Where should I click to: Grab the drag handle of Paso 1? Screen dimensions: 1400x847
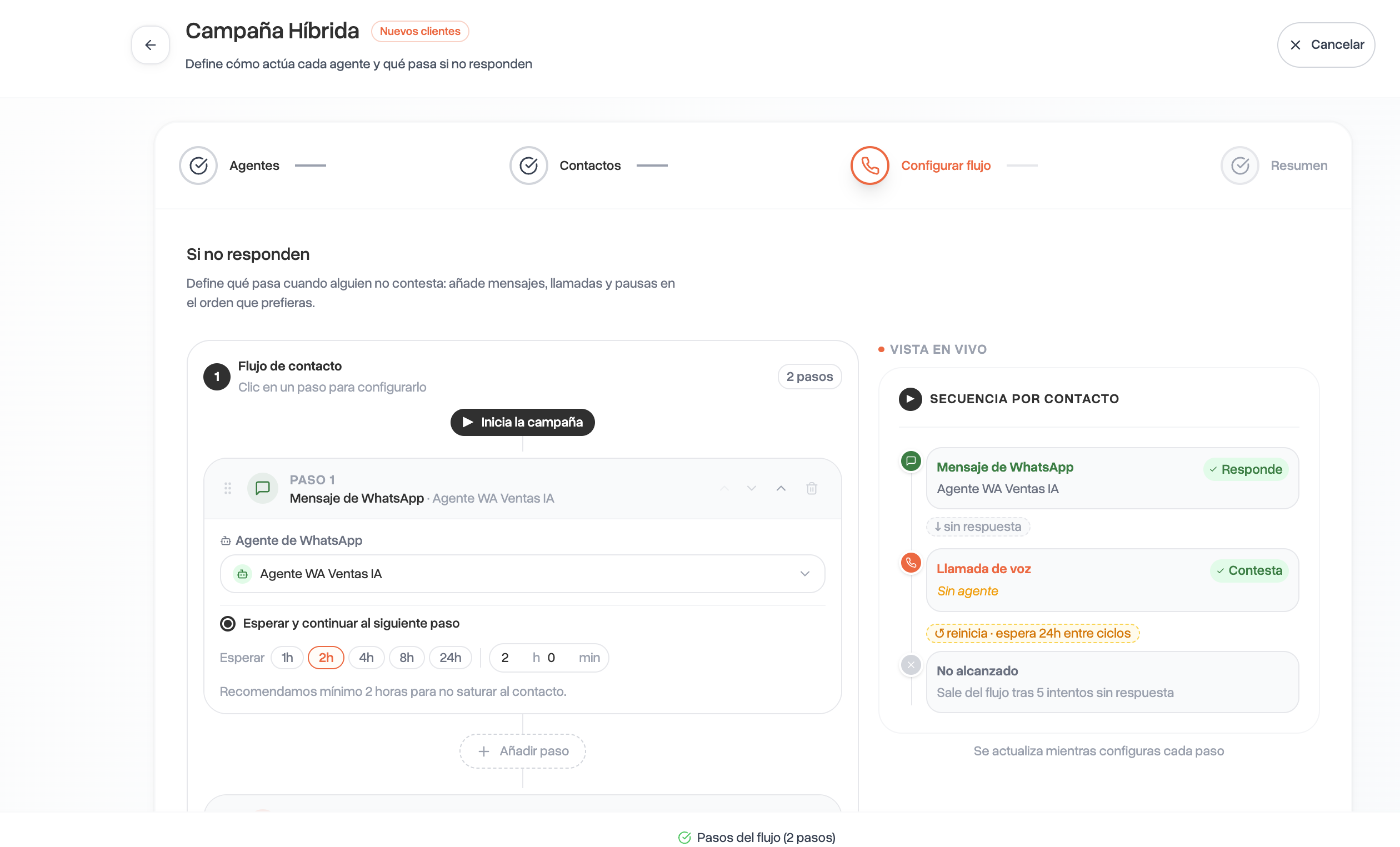pos(228,488)
